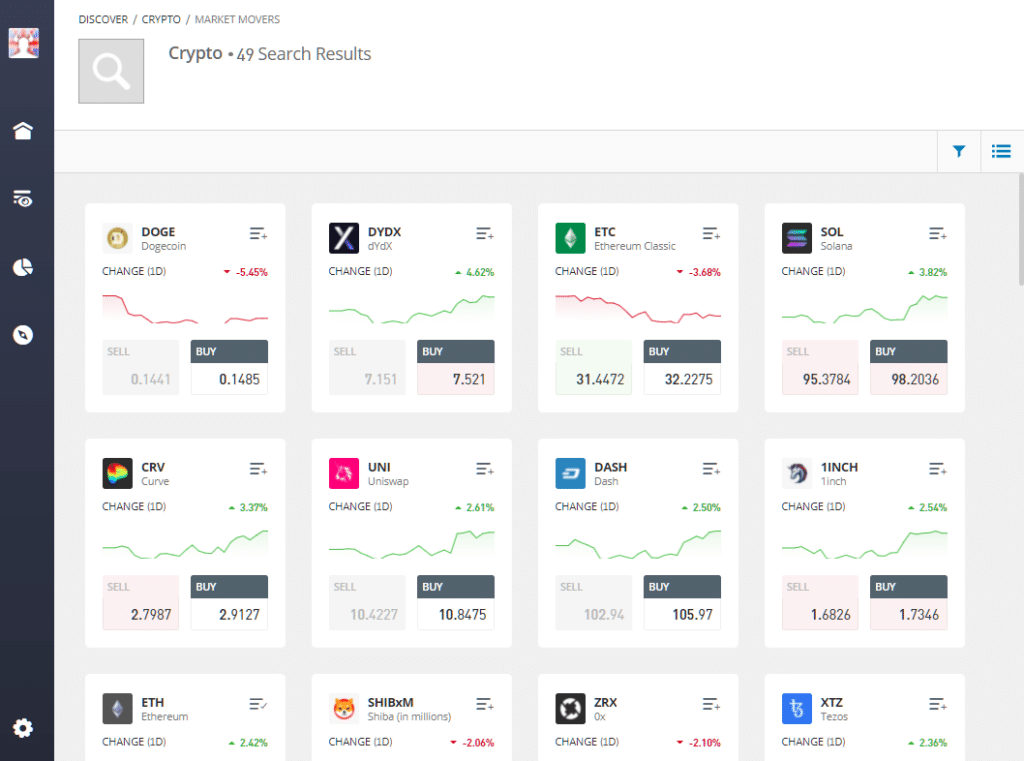Sell CRV at 2.7987
The height and width of the screenshot is (761, 1024).
(x=140, y=602)
